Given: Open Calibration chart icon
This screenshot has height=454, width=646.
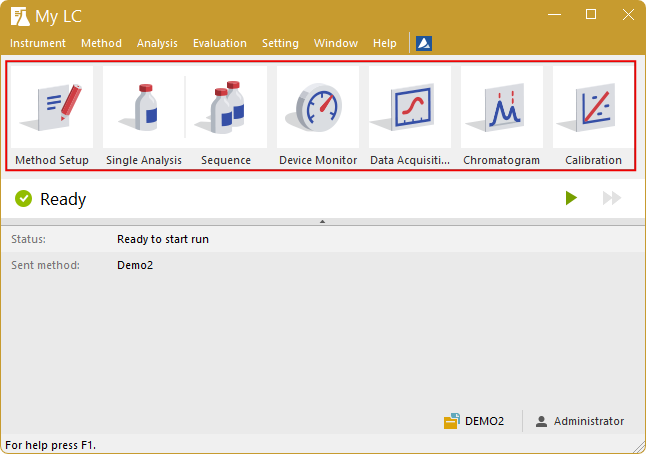Looking at the screenshot, I should click(x=593, y=107).
